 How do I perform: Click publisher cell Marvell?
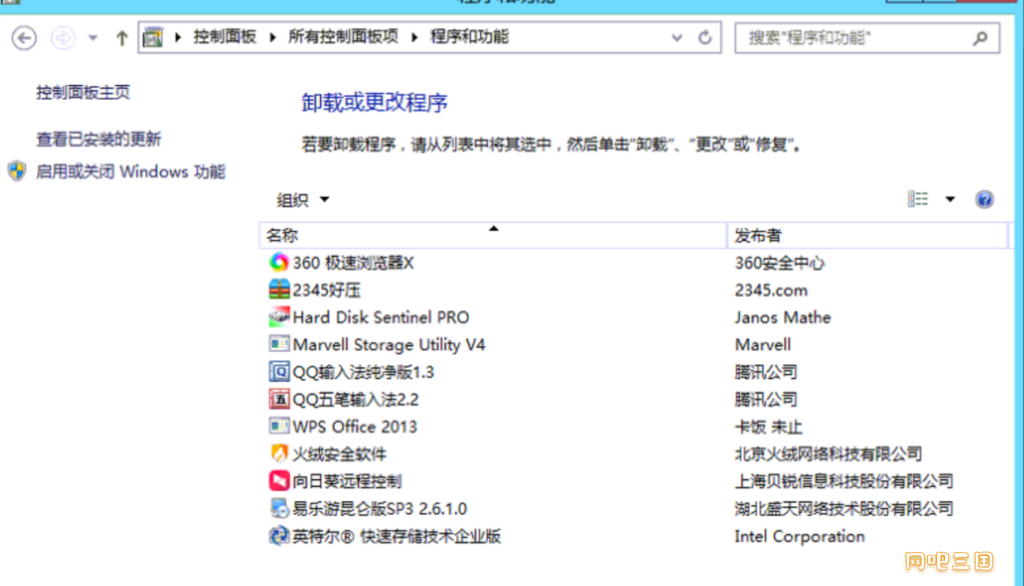click(763, 344)
